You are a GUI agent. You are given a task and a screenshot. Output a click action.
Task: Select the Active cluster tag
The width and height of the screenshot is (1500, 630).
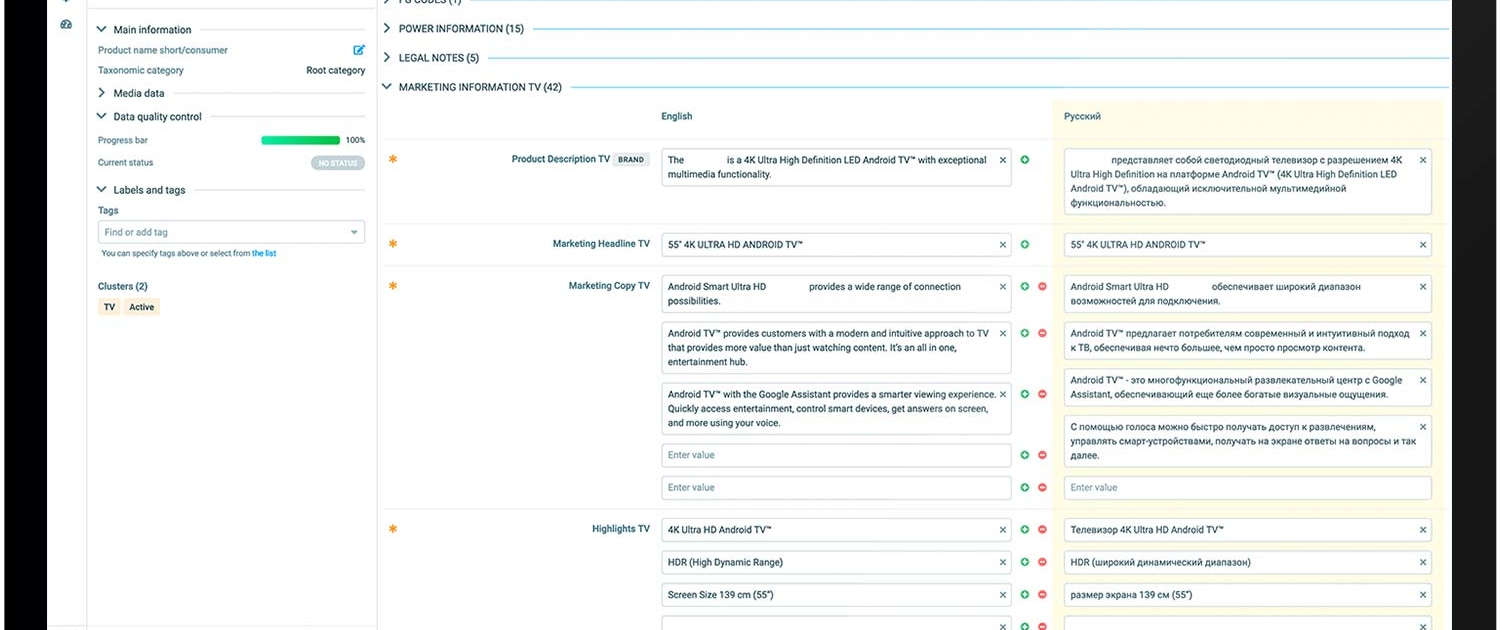(142, 307)
